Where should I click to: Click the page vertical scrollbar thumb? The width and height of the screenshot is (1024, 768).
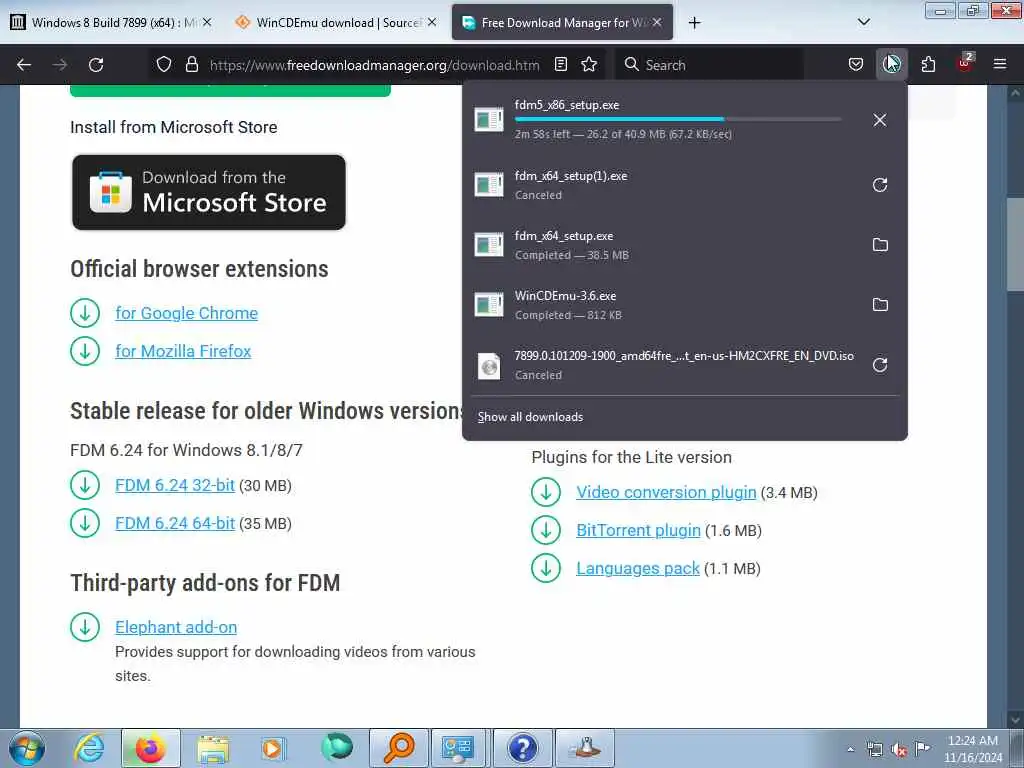coord(1015,243)
